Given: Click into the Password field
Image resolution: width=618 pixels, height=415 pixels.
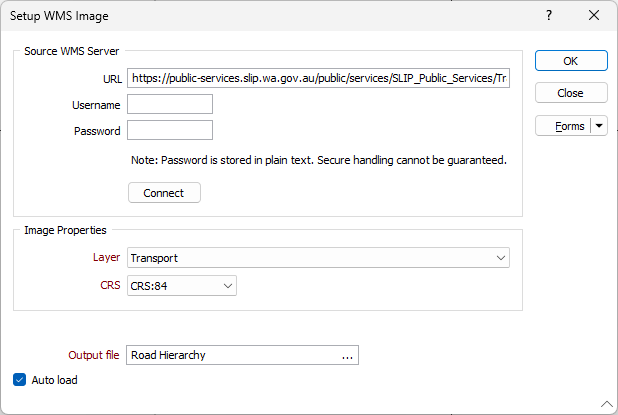Looking at the screenshot, I should (170, 130).
